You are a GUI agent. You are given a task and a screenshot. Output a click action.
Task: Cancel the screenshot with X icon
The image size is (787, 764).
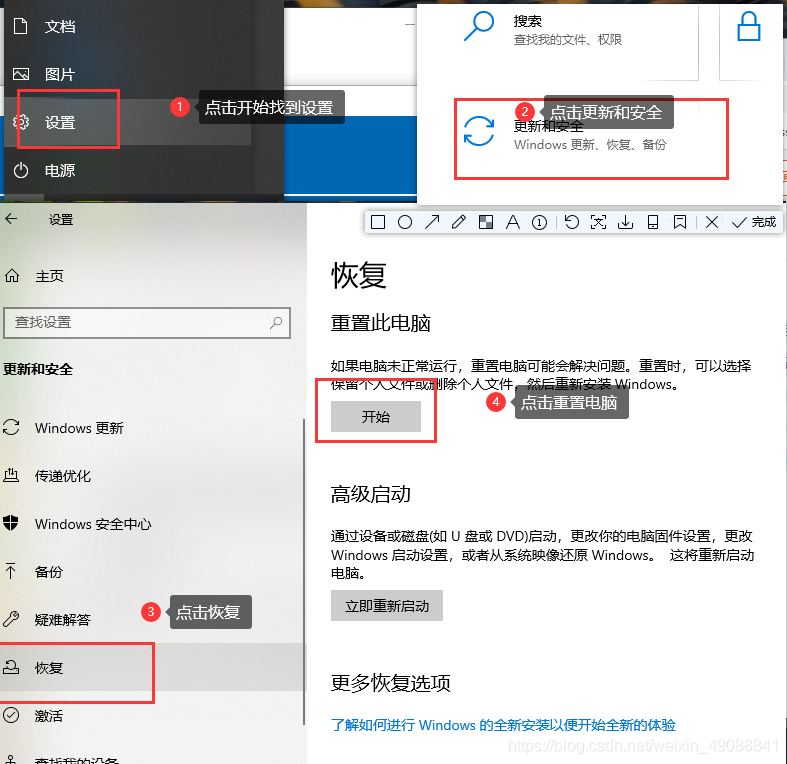[x=712, y=222]
